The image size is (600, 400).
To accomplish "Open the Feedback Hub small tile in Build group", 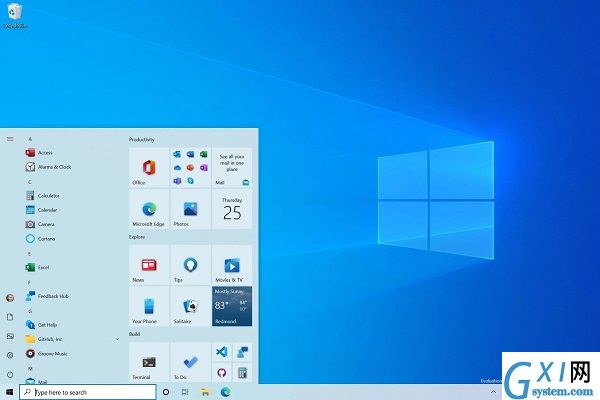I will coord(242,352).
